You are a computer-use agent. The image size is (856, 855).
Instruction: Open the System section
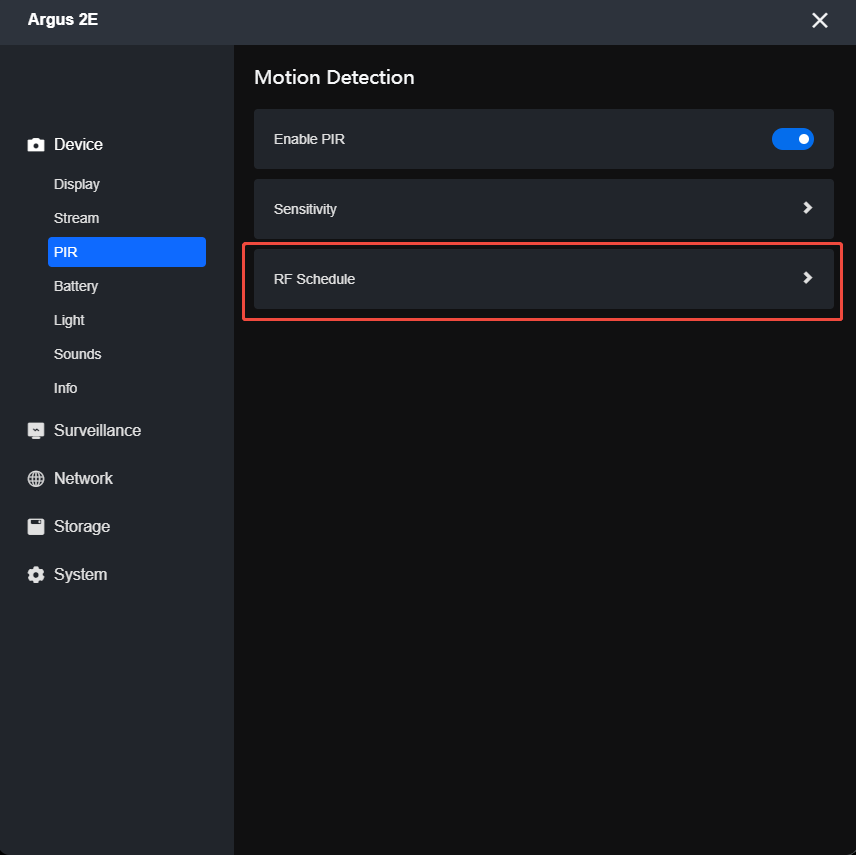point(80,575)
